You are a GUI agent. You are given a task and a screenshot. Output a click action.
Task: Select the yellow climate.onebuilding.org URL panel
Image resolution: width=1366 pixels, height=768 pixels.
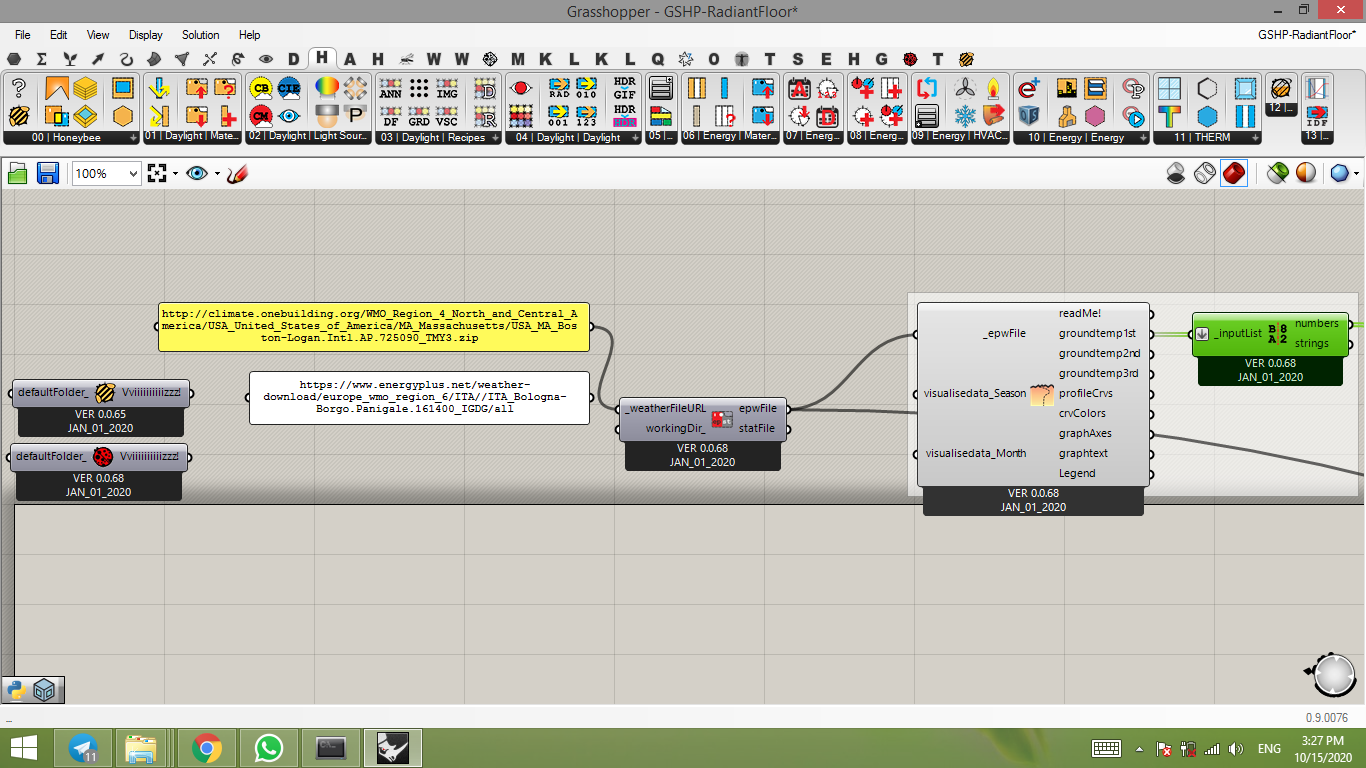click(374, 326)
